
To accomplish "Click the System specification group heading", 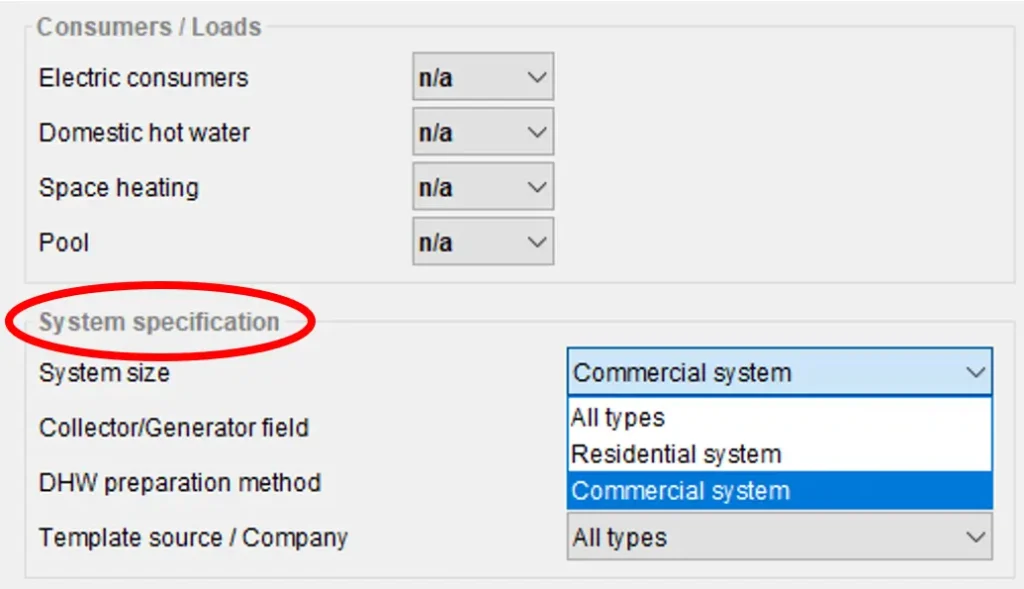I will tap(159, 322).
